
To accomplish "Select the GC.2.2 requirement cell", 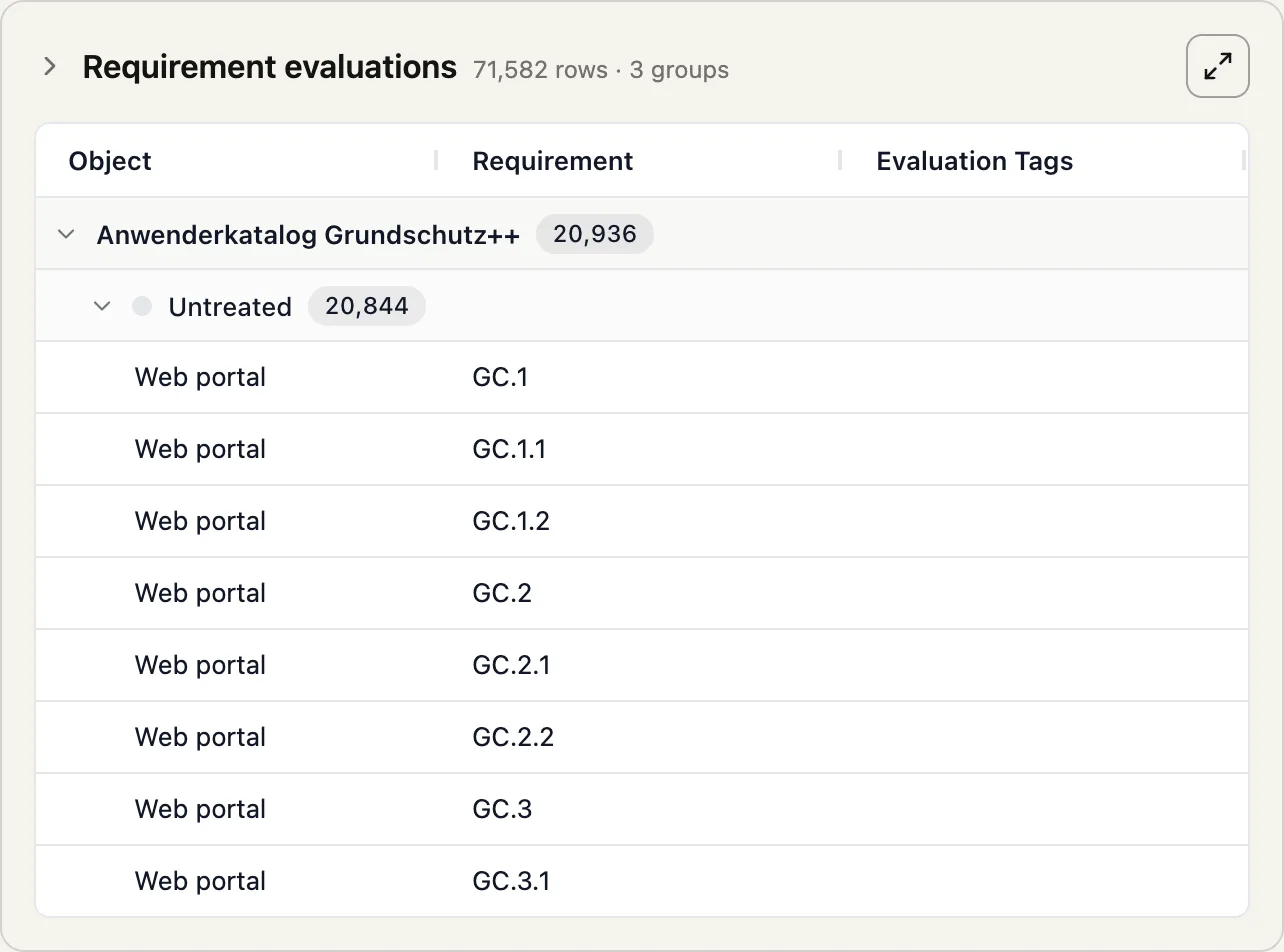I will tap(513, 737).
